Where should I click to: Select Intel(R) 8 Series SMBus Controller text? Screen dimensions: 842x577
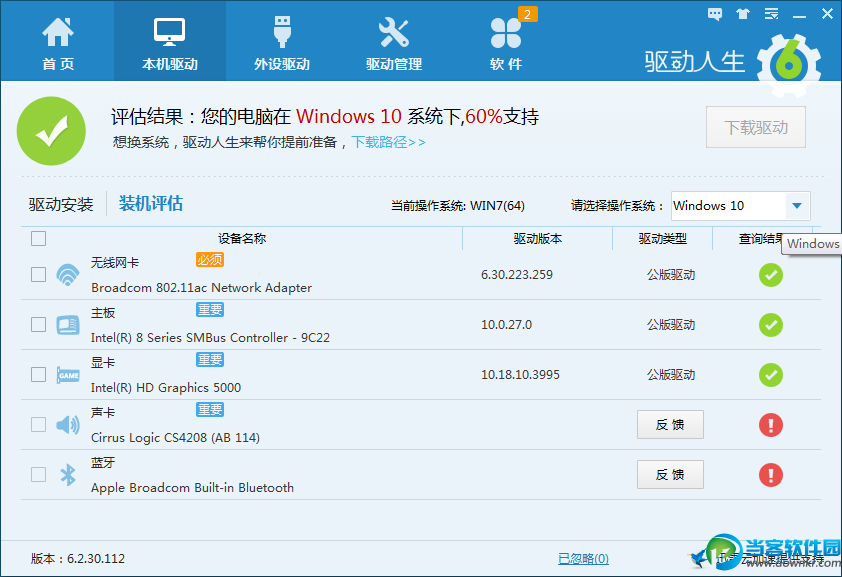tap(210, 338)
